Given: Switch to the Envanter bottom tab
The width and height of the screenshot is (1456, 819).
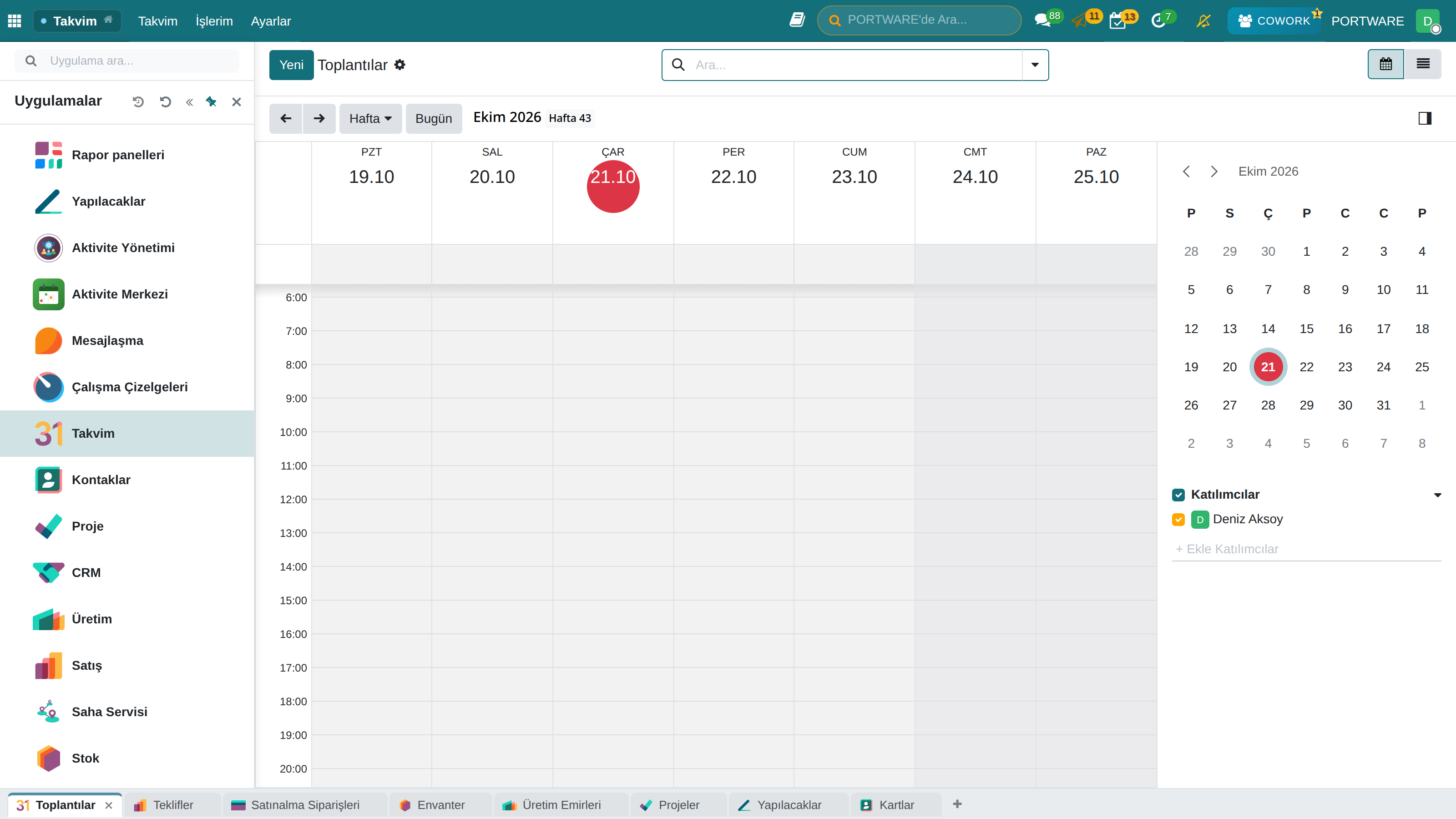Looking at the screenshot, I should 440,805.
